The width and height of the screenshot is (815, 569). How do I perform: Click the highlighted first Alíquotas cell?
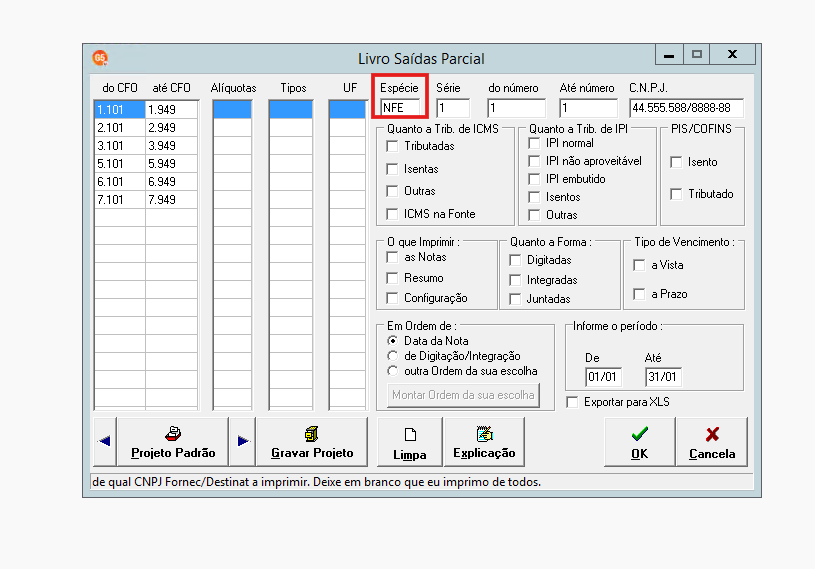tap(232, 110)
